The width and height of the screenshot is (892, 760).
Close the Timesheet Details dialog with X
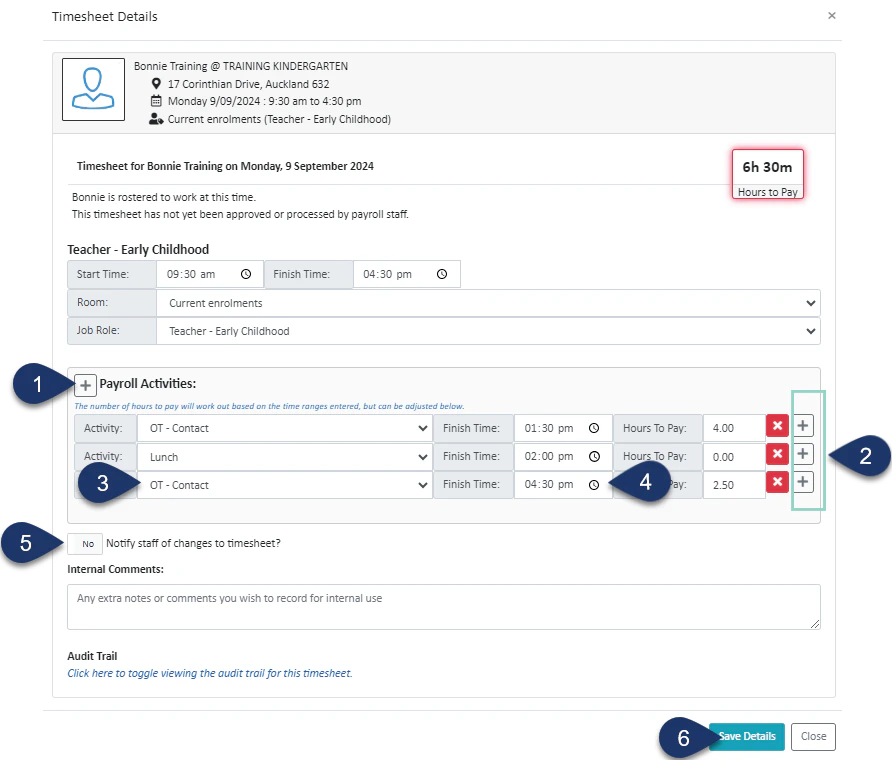tap(832, 16)
